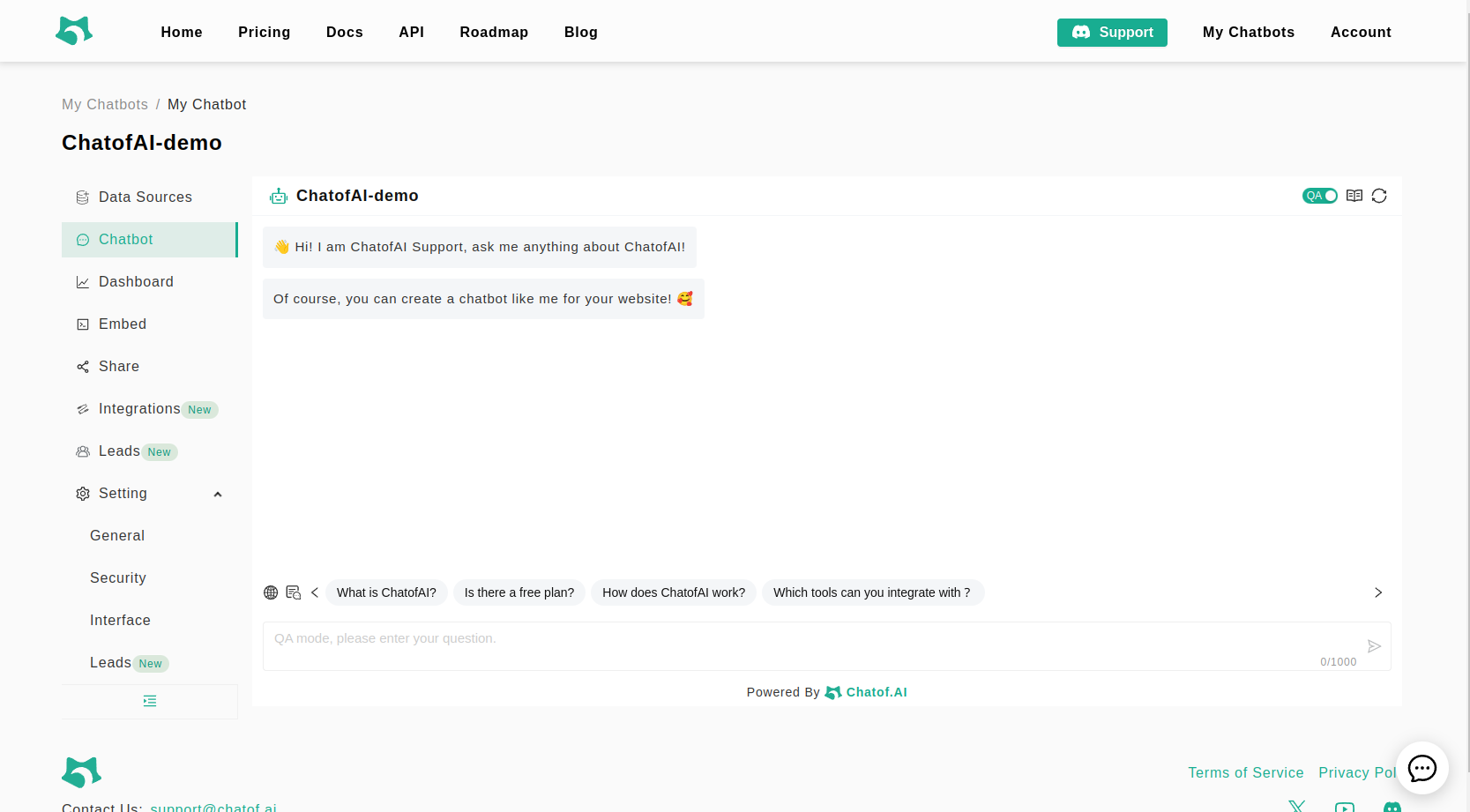
Task: Select the 'How does ChatofAI work?' suggestion
Action: 674,592
